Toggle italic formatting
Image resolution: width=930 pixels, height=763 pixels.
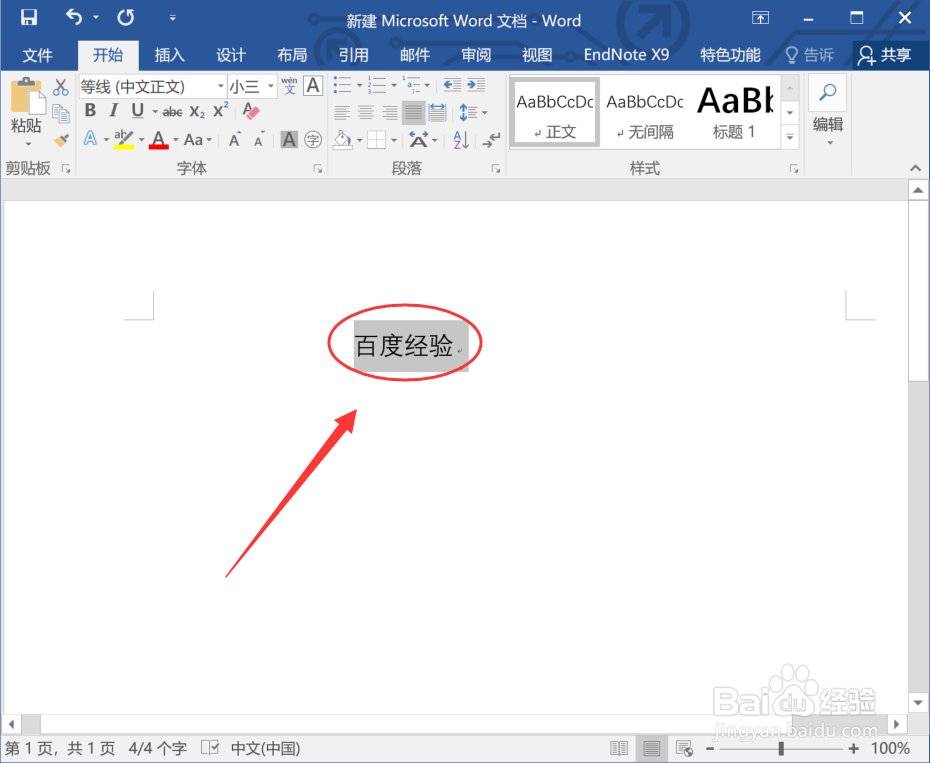pos(114,111)
